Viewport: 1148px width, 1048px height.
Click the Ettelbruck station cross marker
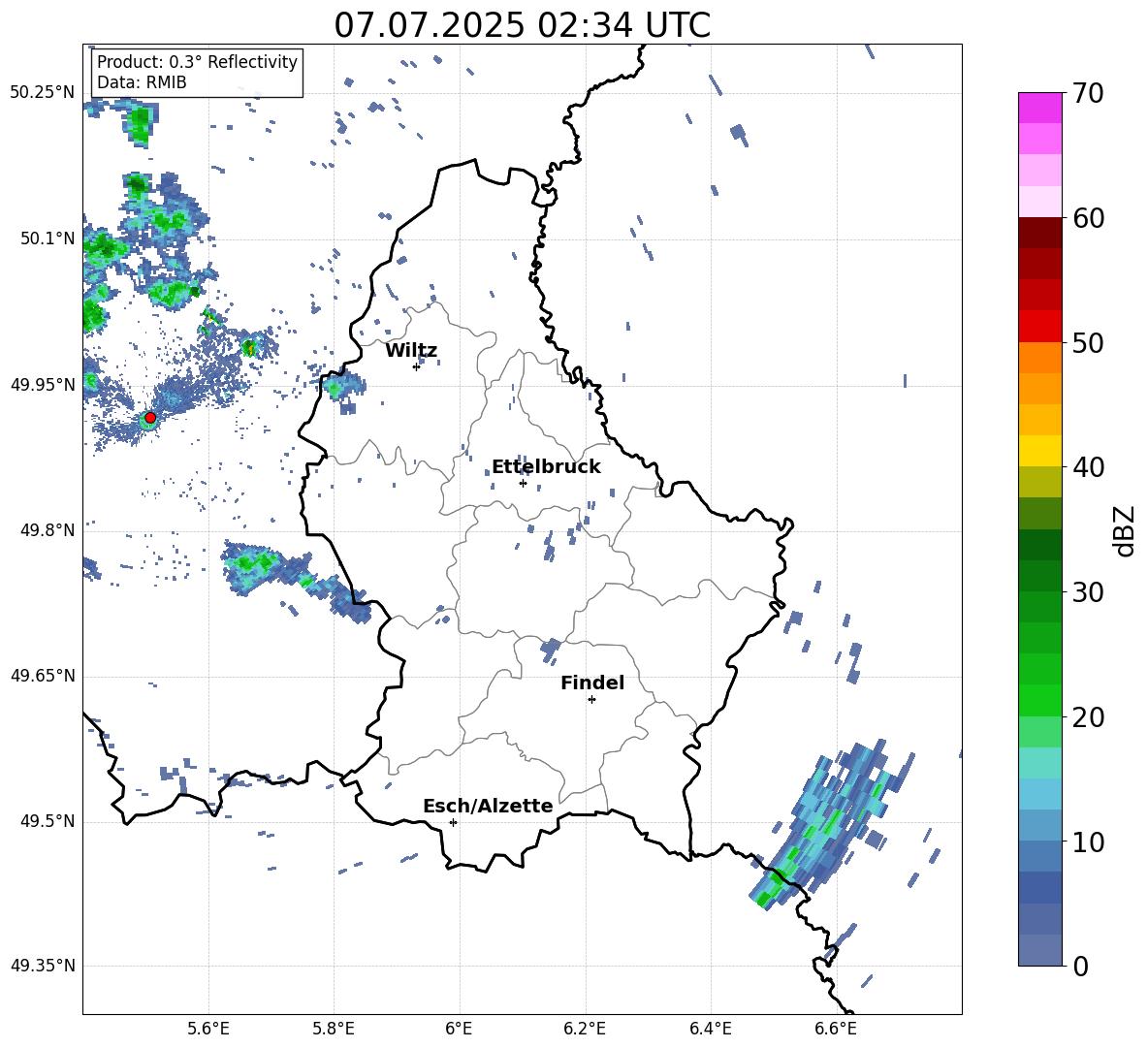[523, 483]
